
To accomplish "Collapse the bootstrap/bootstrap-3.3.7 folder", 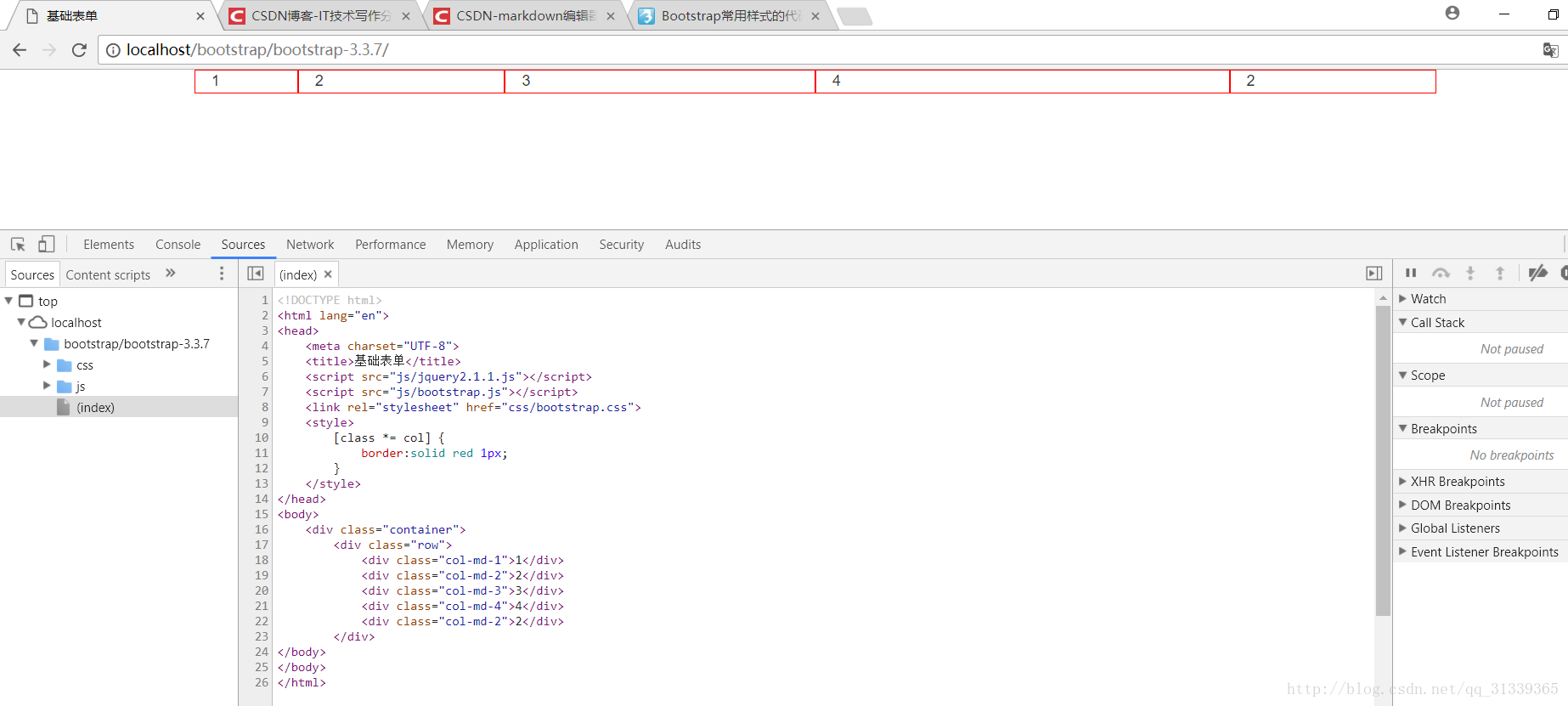I will [x=34, y=343].
